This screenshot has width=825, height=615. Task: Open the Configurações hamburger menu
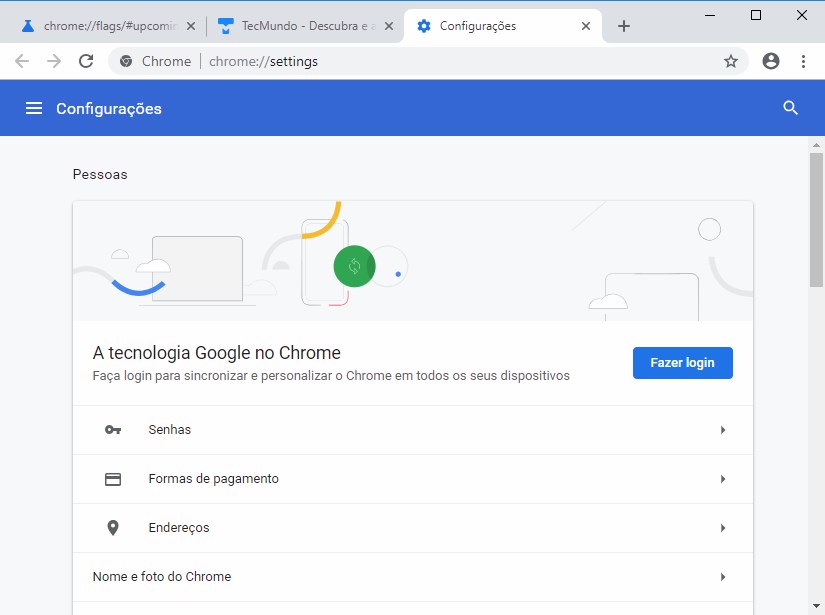pos(34,108)
